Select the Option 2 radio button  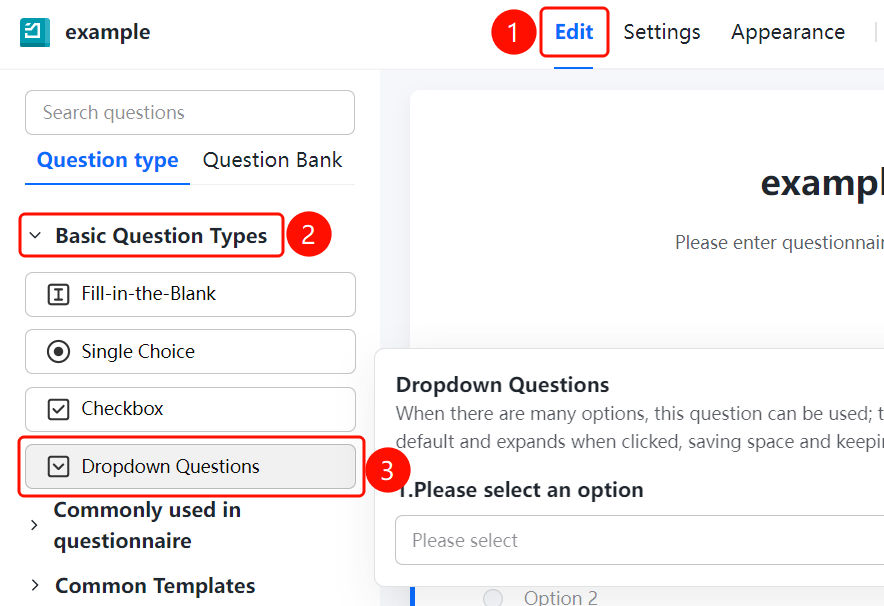click(493, 598)
